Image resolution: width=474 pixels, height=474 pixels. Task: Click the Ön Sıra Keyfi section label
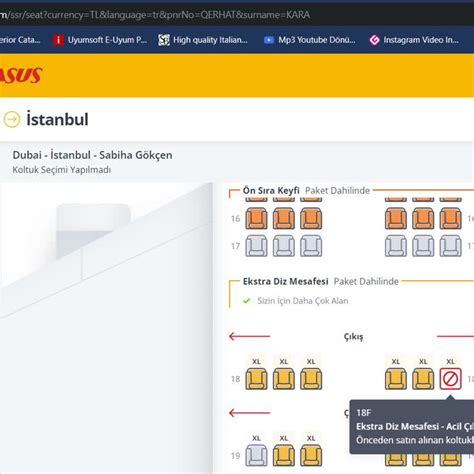(271, 190)
